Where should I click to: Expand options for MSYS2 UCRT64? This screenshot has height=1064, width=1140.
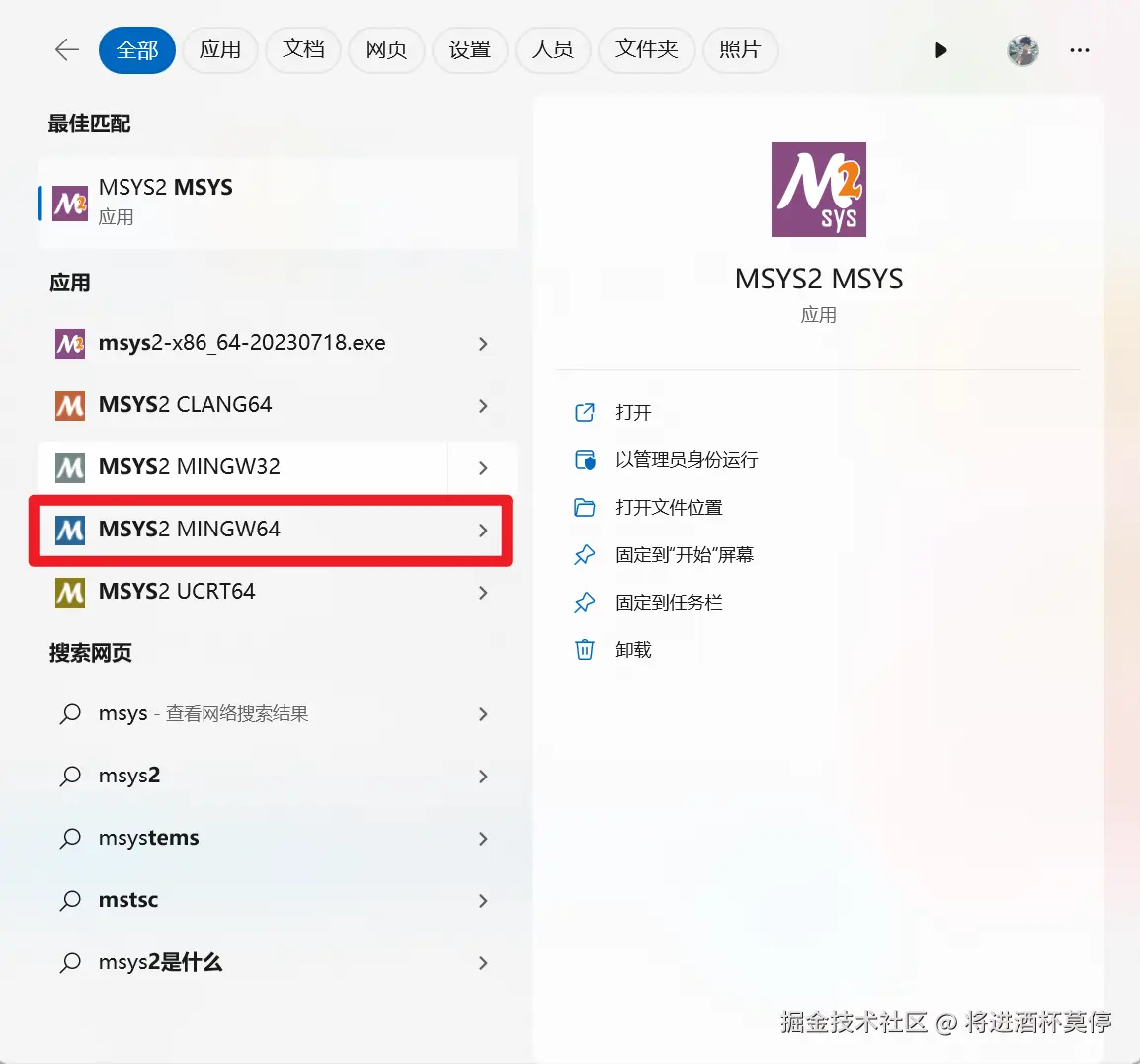tap(483, 593)
